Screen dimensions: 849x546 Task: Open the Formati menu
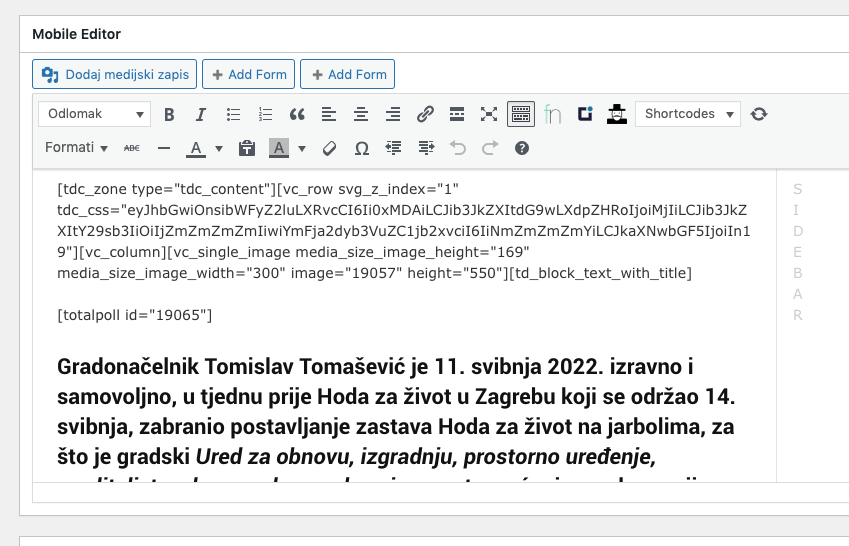[x=76, y=148]
